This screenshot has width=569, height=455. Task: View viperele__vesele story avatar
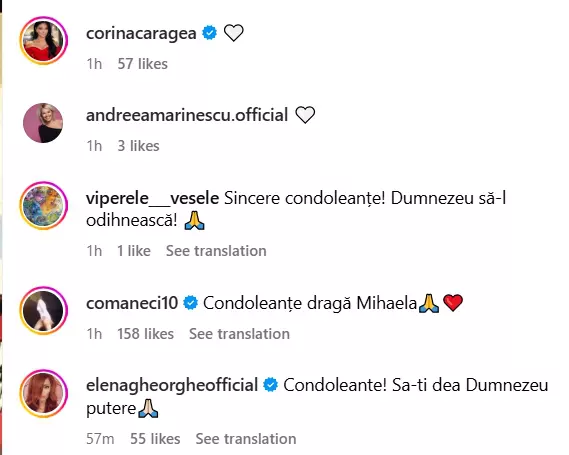point(44,205)
